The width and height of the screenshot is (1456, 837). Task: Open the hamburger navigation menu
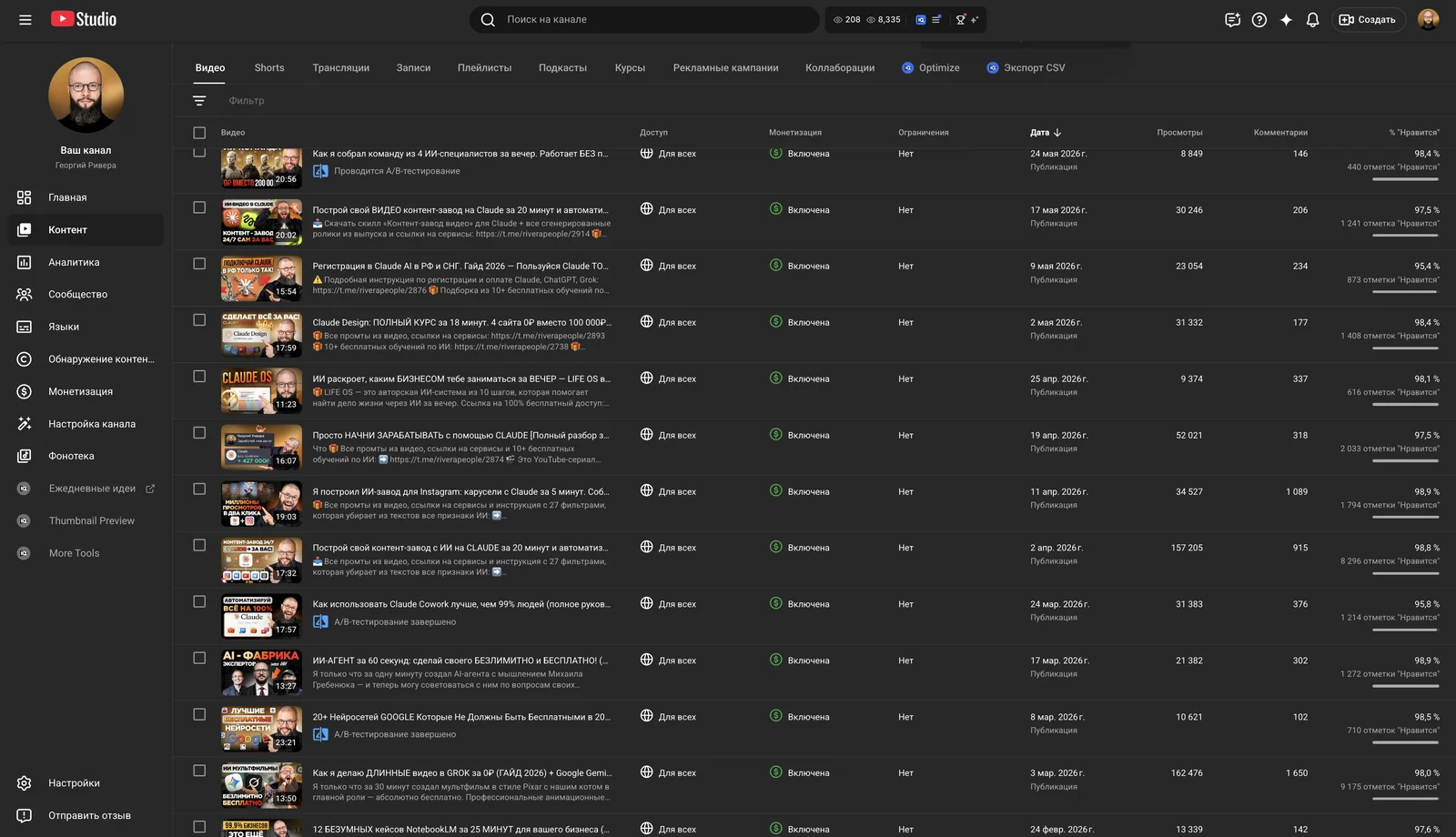tap(25, 19)
